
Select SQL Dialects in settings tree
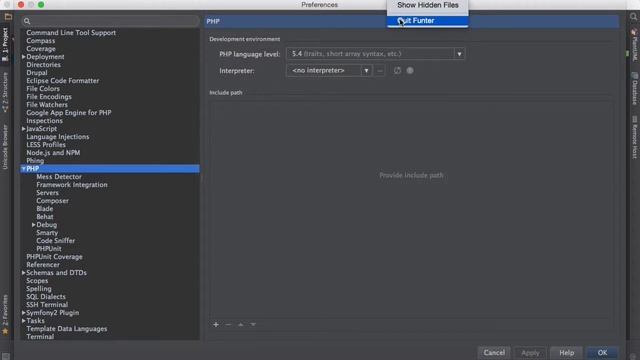[46, 297]
